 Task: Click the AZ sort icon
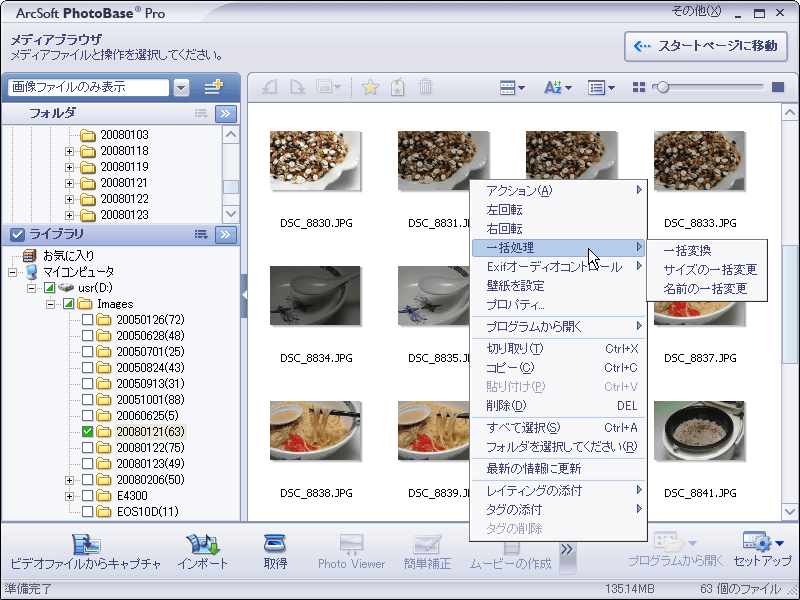pos(553,87)
